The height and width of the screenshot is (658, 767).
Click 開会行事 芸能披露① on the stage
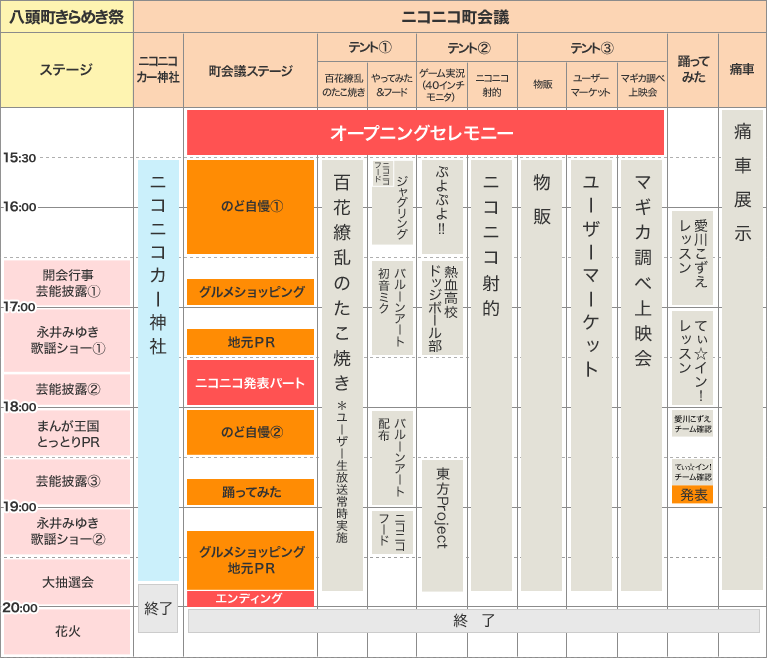(67, 283)
